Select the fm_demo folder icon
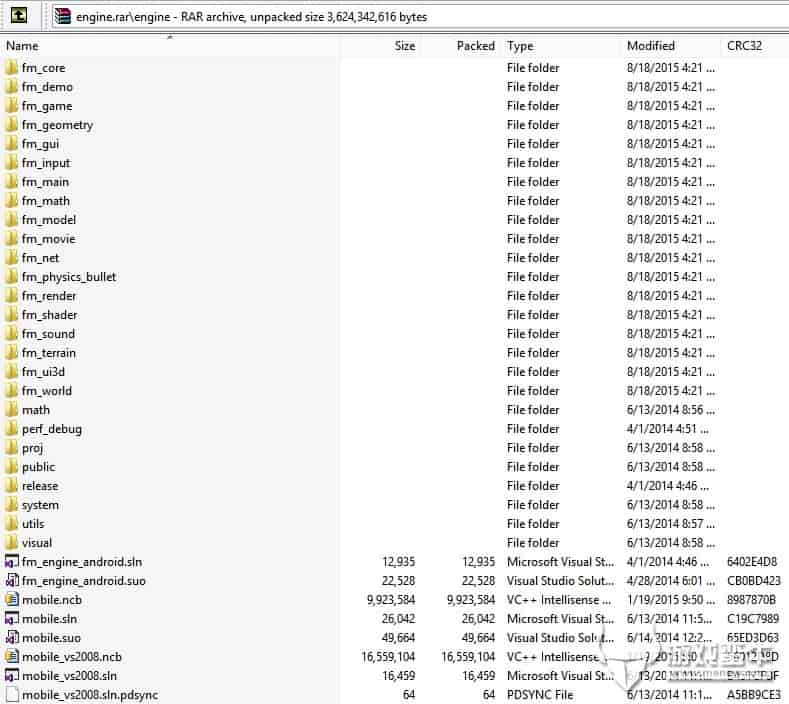The height and width of the screenshot is (704, 789). pyautogui.click(x=11, y=87)
